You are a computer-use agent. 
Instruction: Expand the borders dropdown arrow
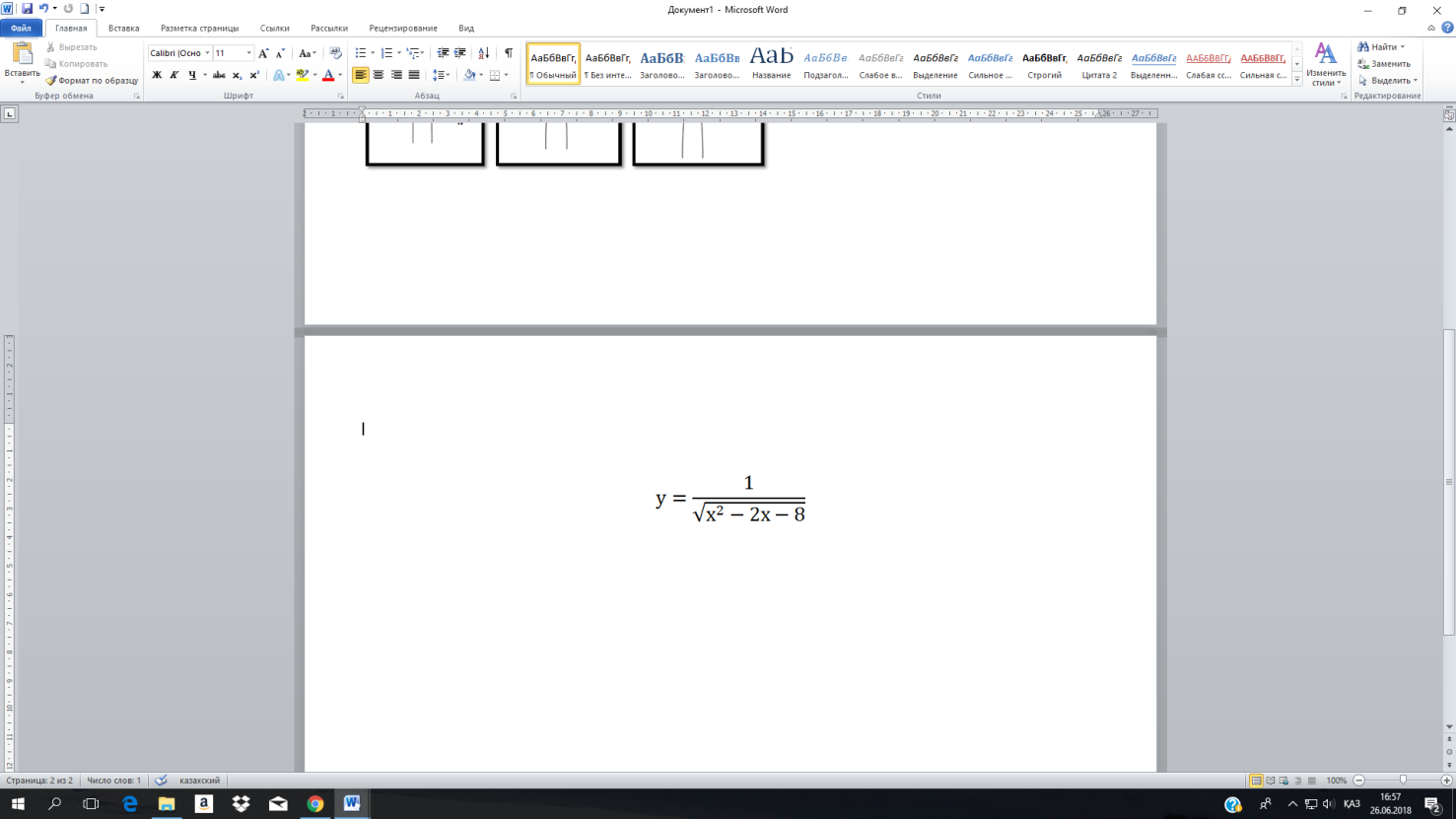(507, 75)
